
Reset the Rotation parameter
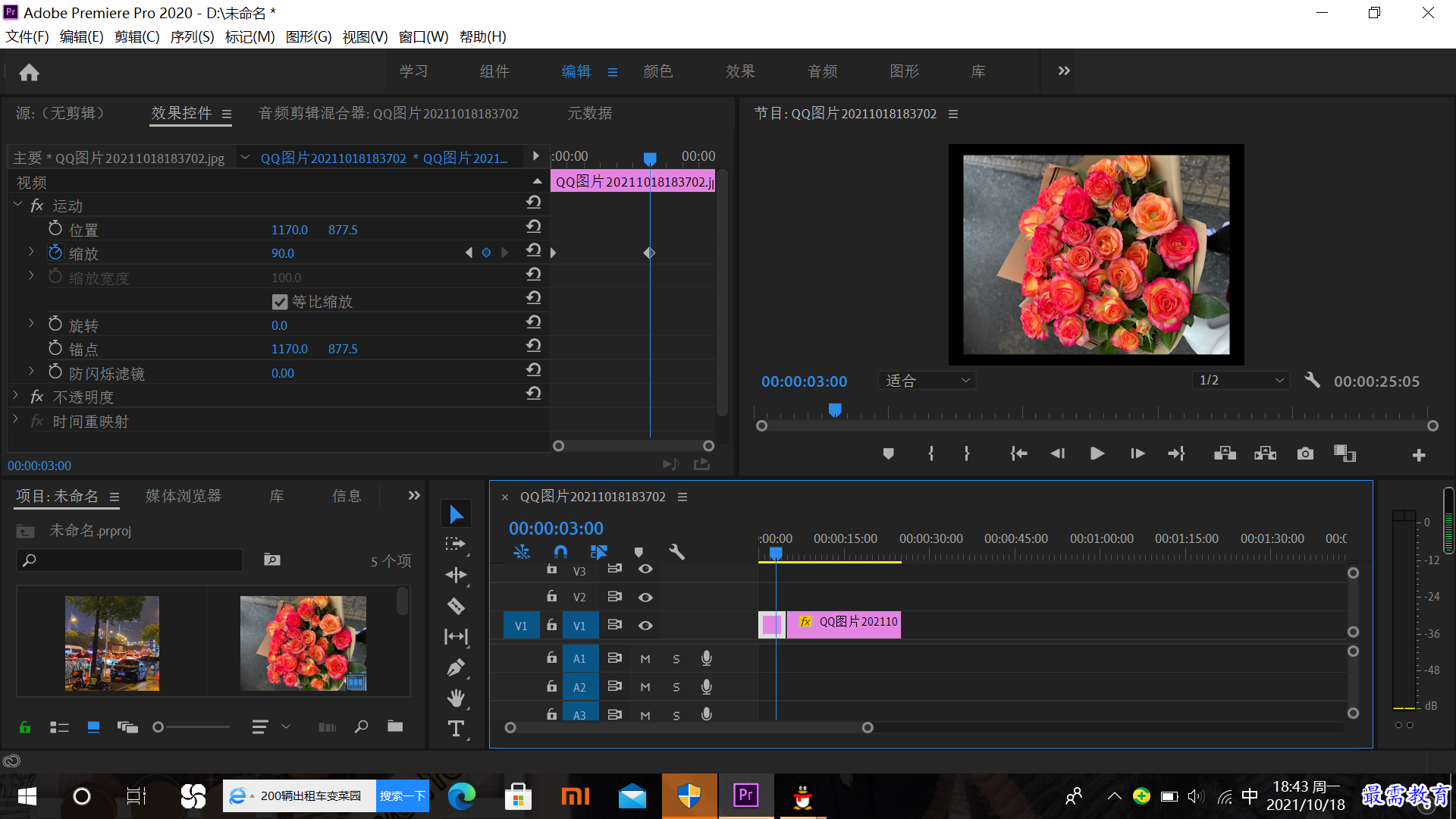(x=534, y=322)
